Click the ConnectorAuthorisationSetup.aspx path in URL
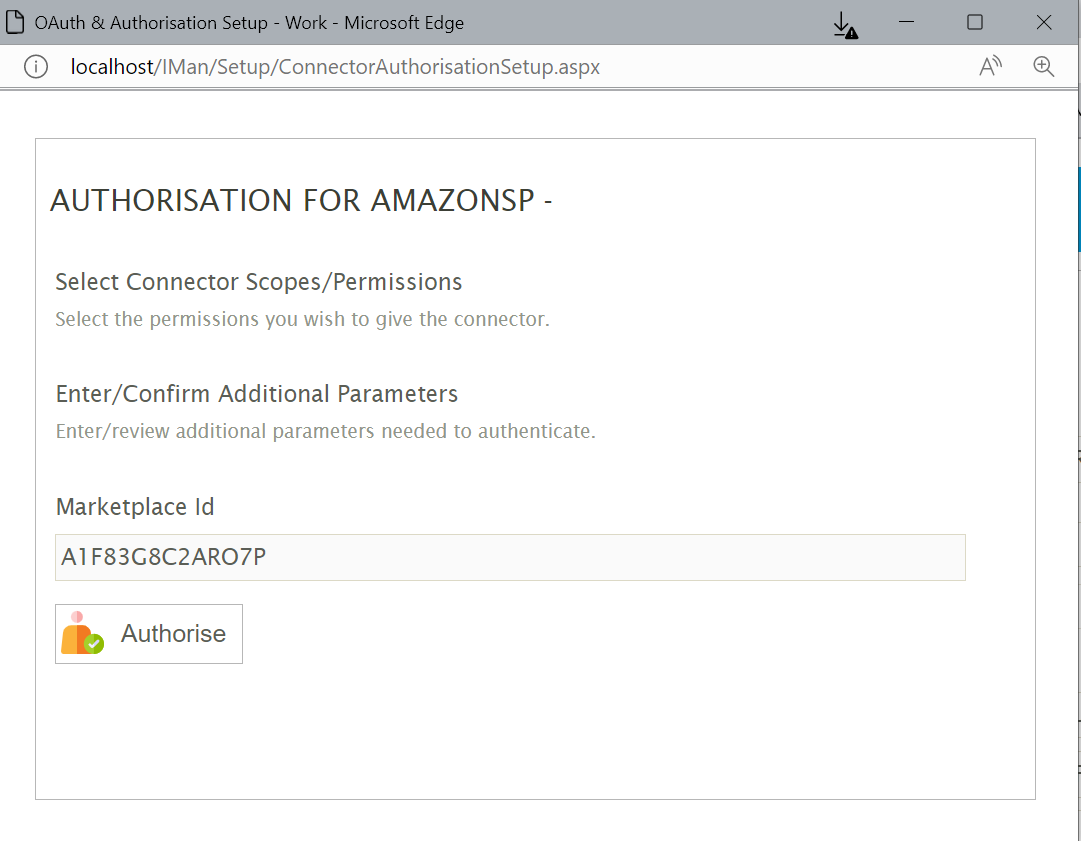Image resolution: width=1081 pixels, height=841 pixels. coord(439,67)
